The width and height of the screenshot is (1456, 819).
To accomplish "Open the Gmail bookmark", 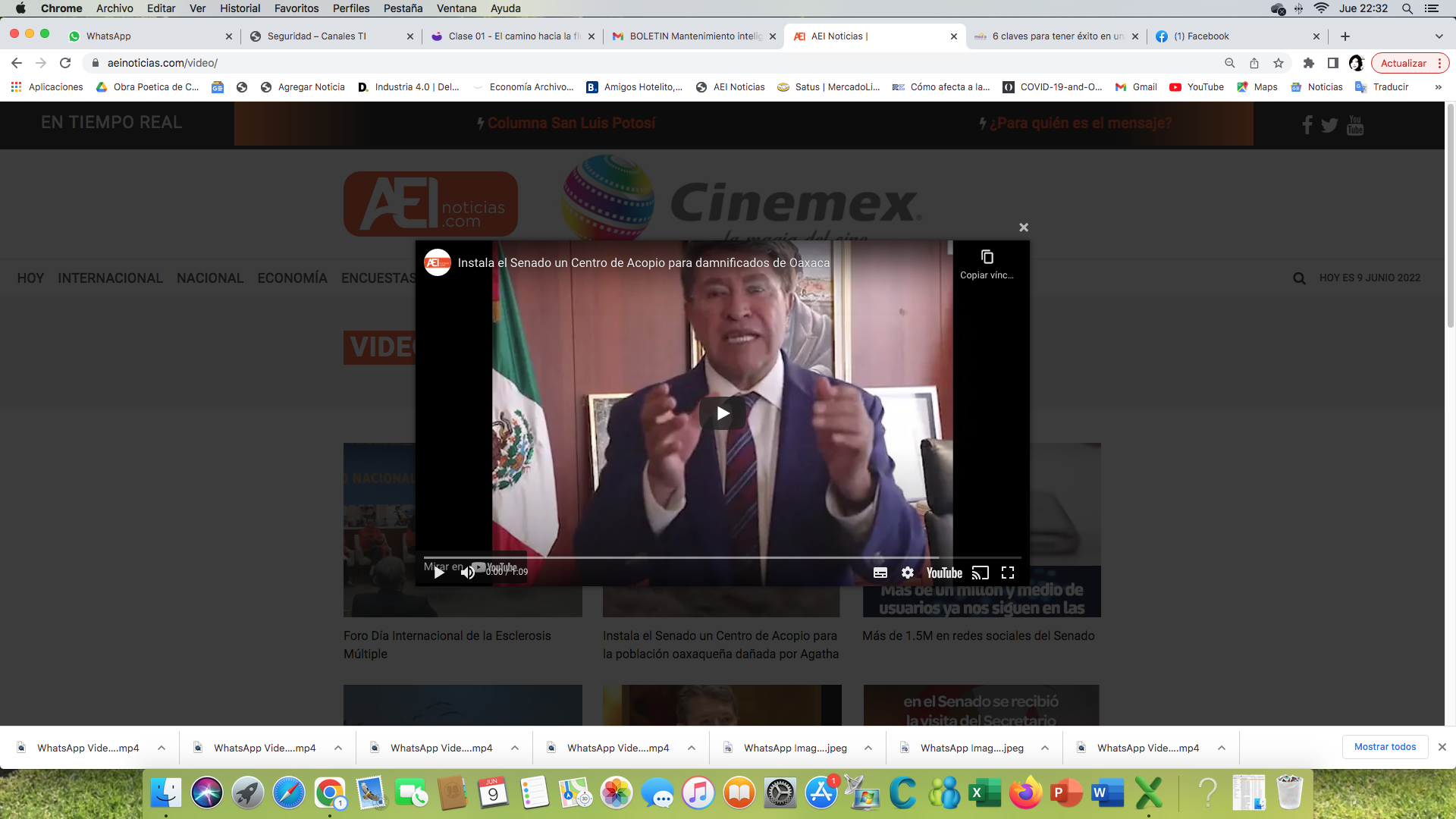I will click(x=1136, y=87).
